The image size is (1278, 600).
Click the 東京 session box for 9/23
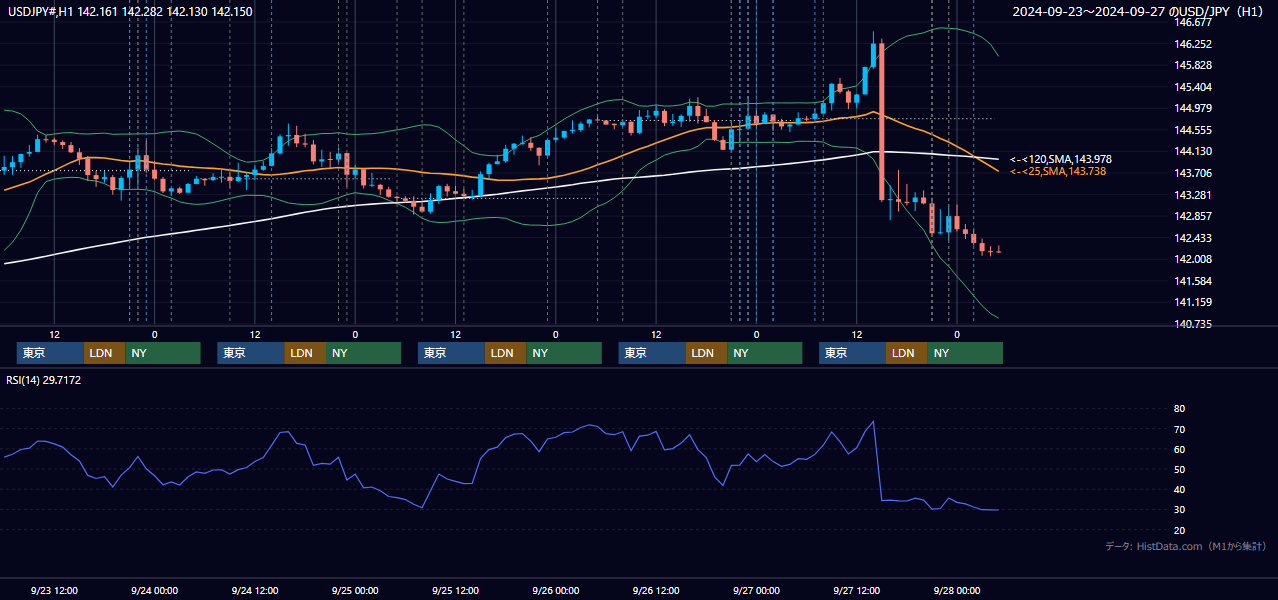click(50, 353)
